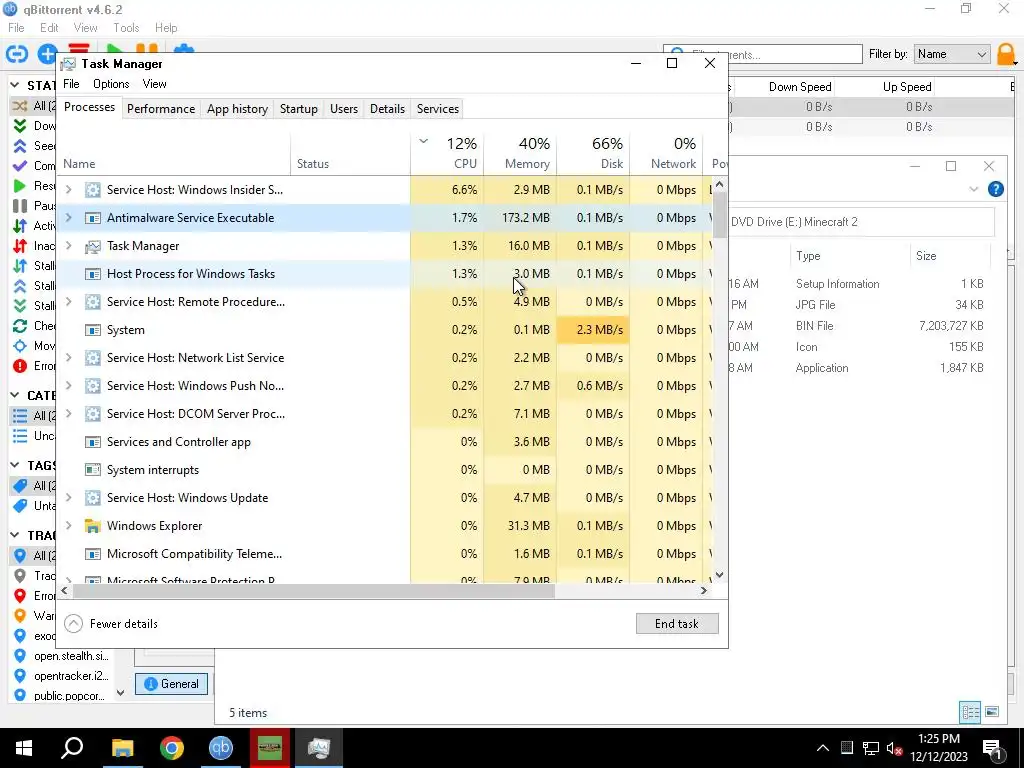Select the Active arrows filter icon

pyautogui.click(x=20, y=226)
